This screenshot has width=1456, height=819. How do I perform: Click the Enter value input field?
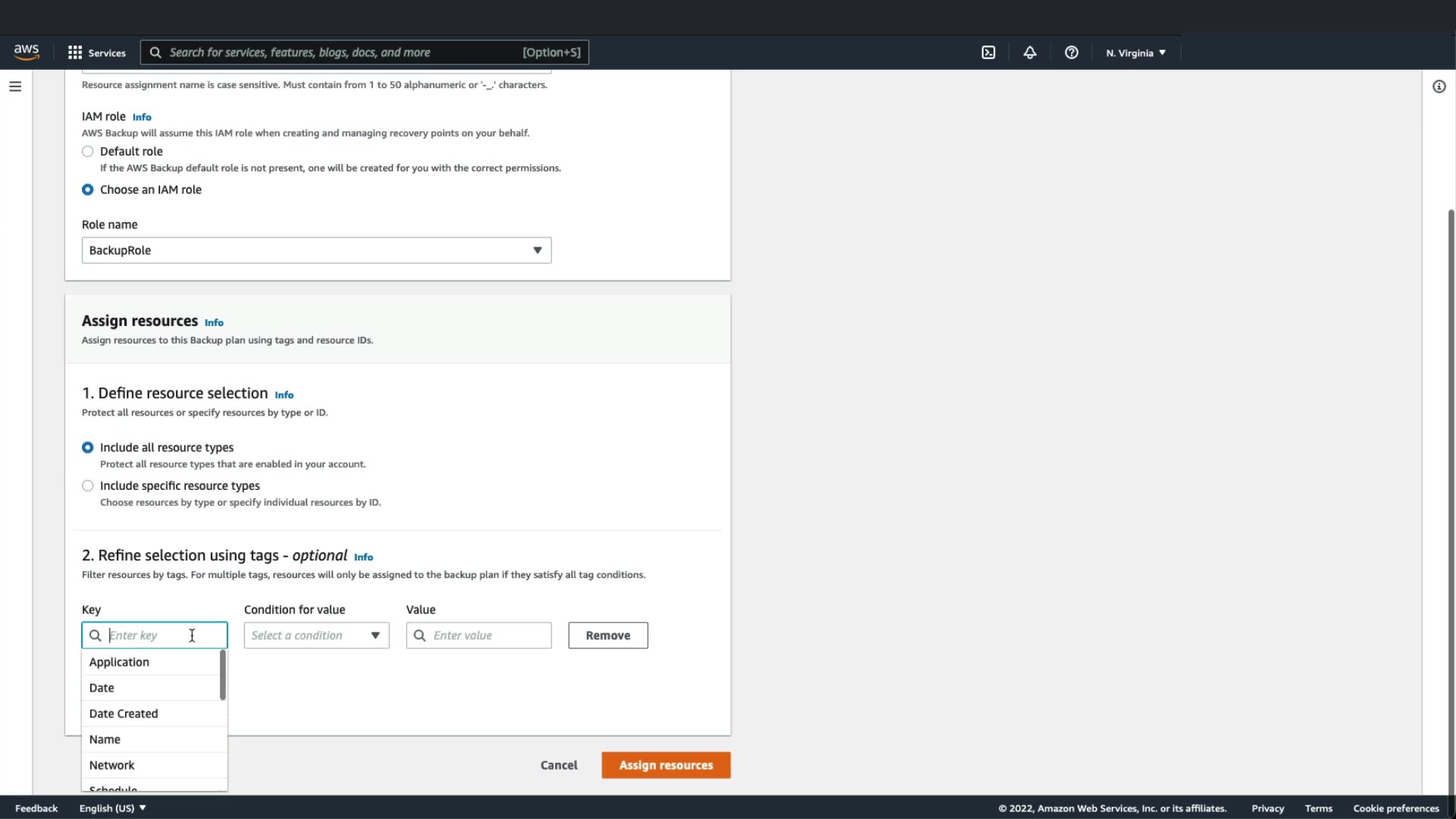[489, 635]
